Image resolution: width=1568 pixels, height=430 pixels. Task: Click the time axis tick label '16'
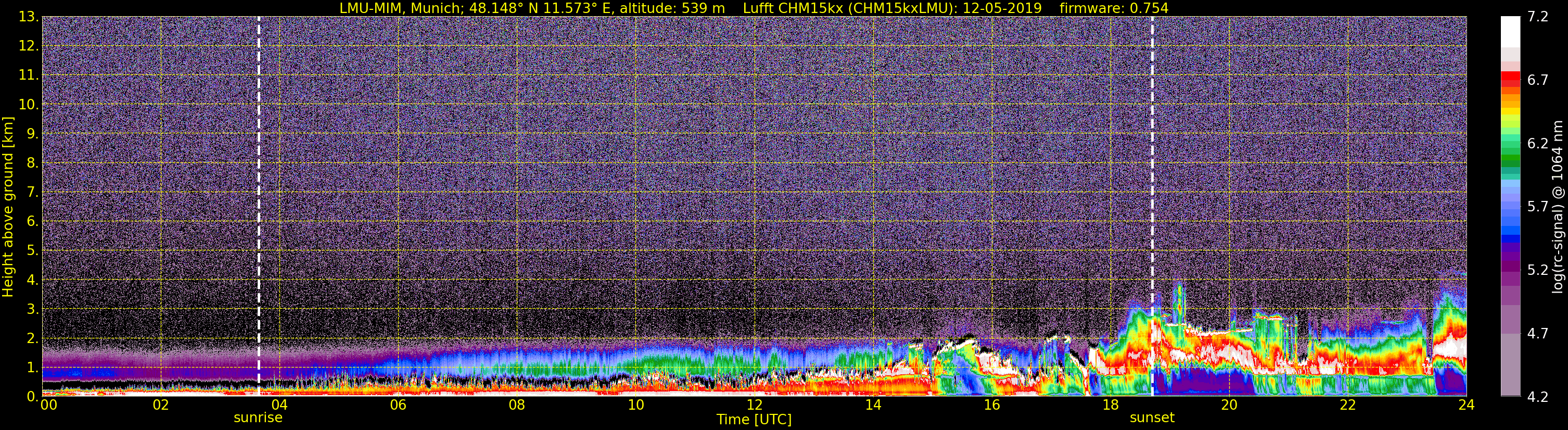[991, 405]
